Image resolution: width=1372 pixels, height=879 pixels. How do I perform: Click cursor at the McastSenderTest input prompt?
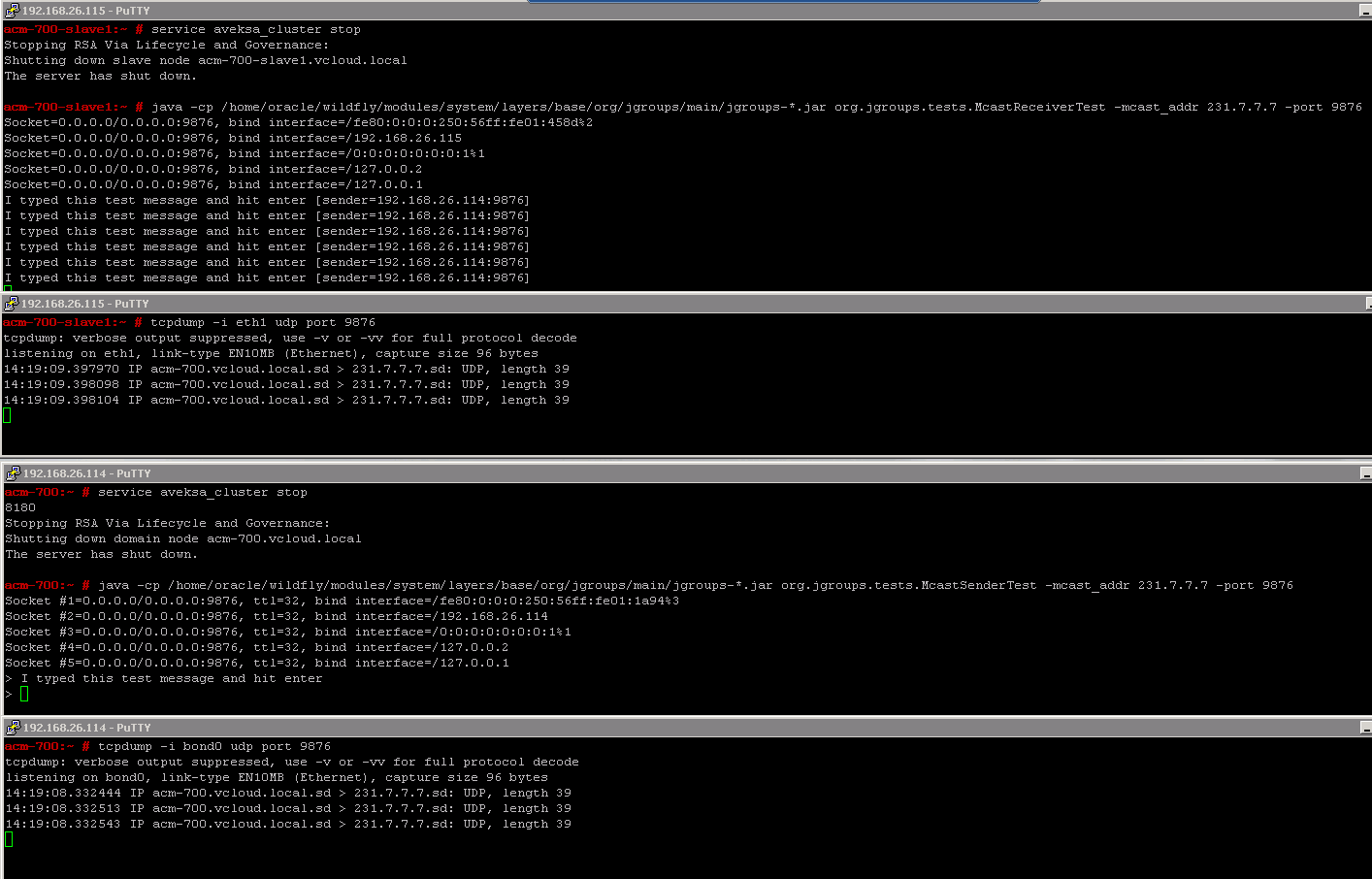click(x=24, y=694)
